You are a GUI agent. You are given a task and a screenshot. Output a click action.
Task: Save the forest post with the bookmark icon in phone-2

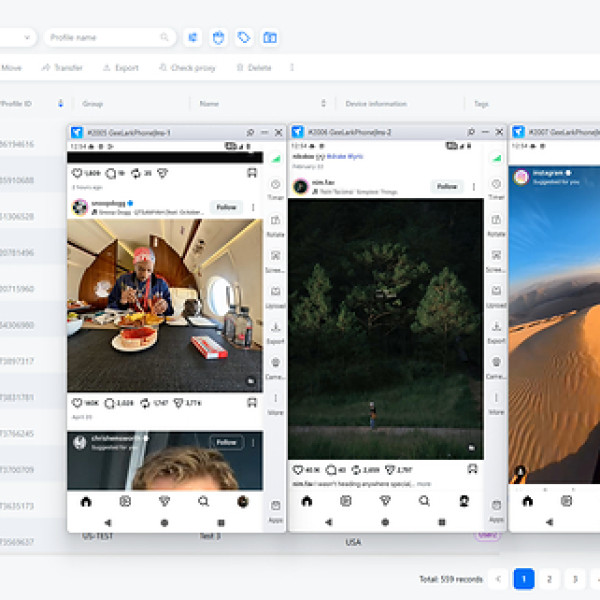click(x=473, y=469)
